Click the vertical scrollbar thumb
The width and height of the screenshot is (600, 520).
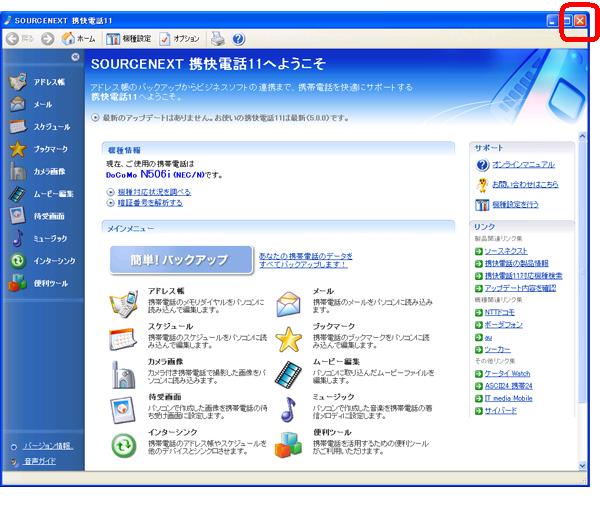pyautogui.click(x=582, y=271)
